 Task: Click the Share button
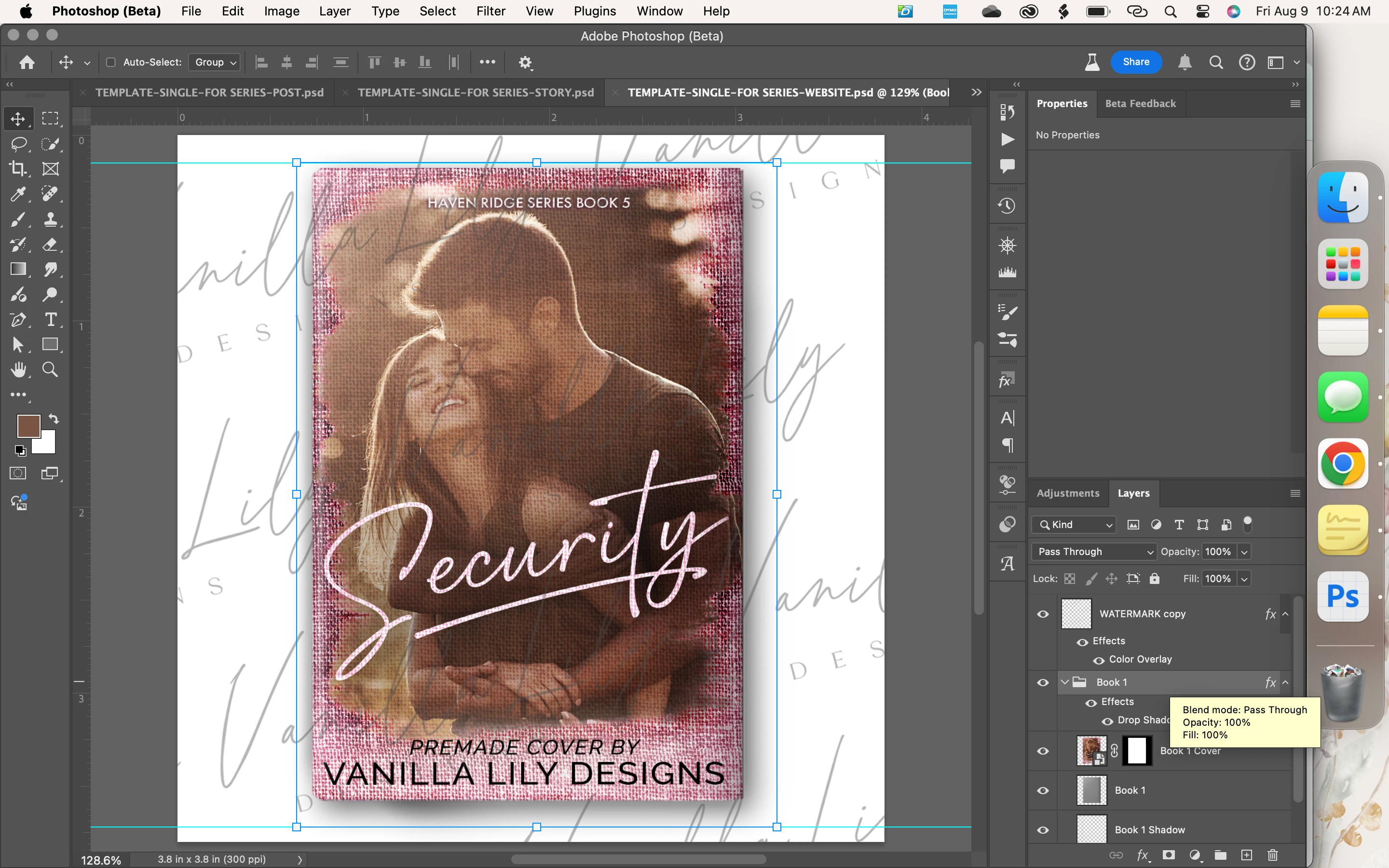pos(1136,62)
